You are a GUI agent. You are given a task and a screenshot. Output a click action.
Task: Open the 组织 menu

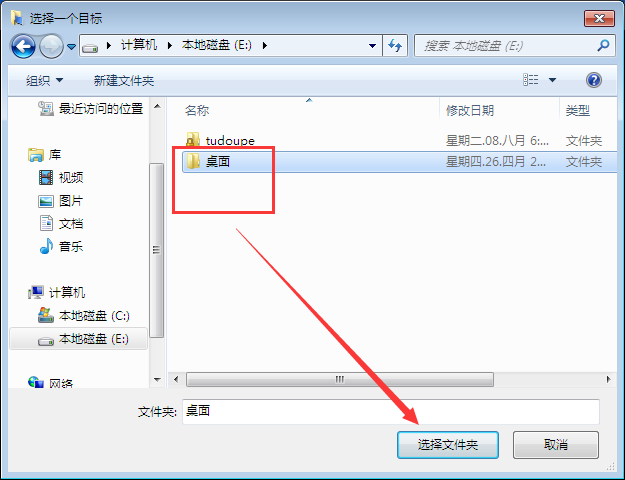(44, 81)
